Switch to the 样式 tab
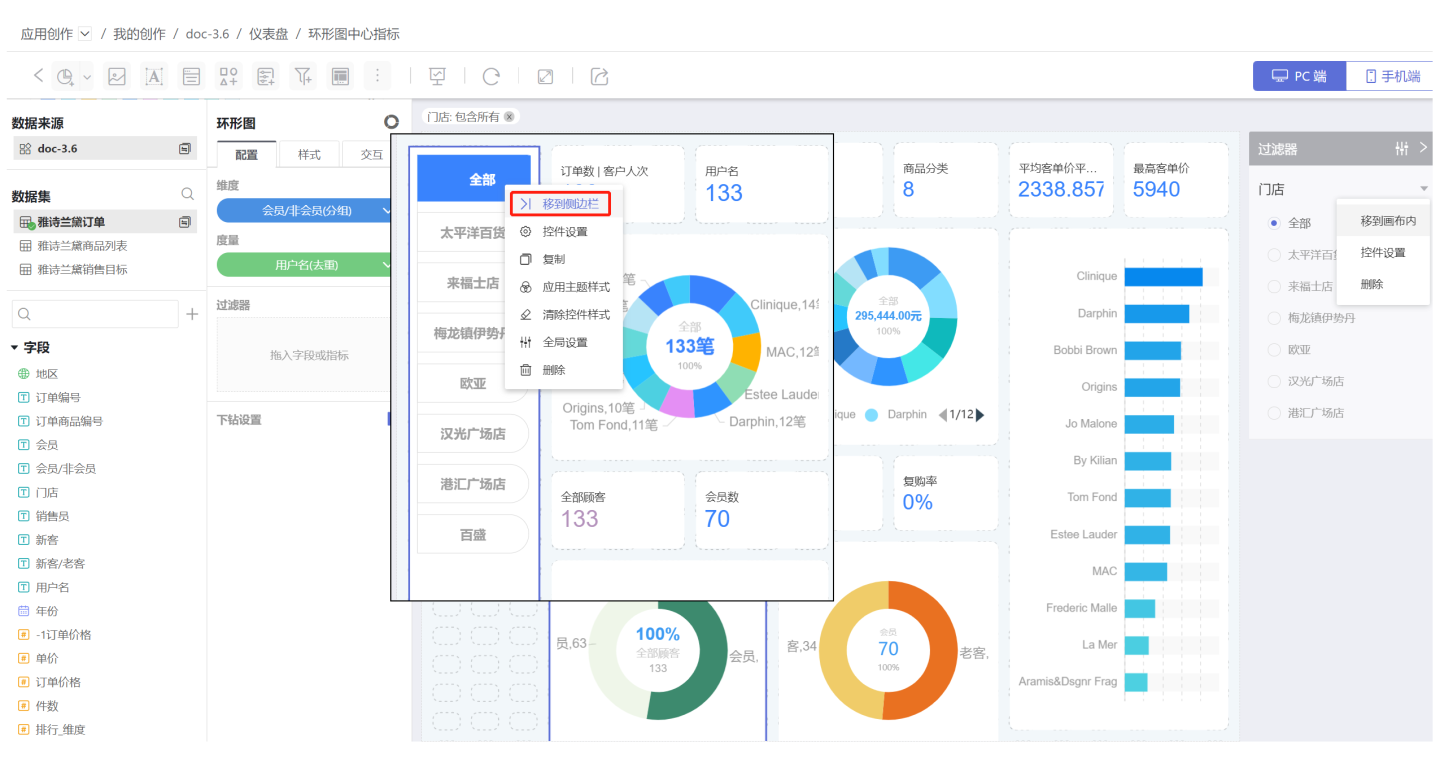 (x=309, y=155)
